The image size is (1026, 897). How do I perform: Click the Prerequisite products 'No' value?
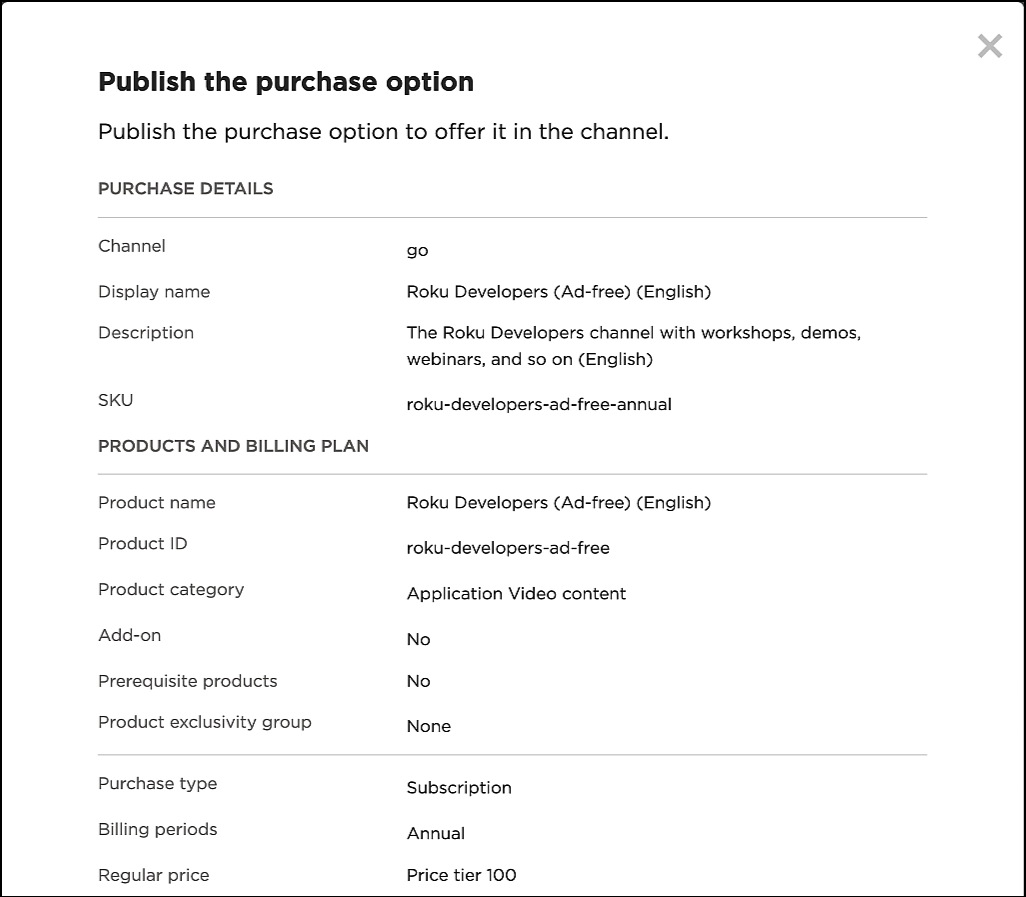pos(418,681)
